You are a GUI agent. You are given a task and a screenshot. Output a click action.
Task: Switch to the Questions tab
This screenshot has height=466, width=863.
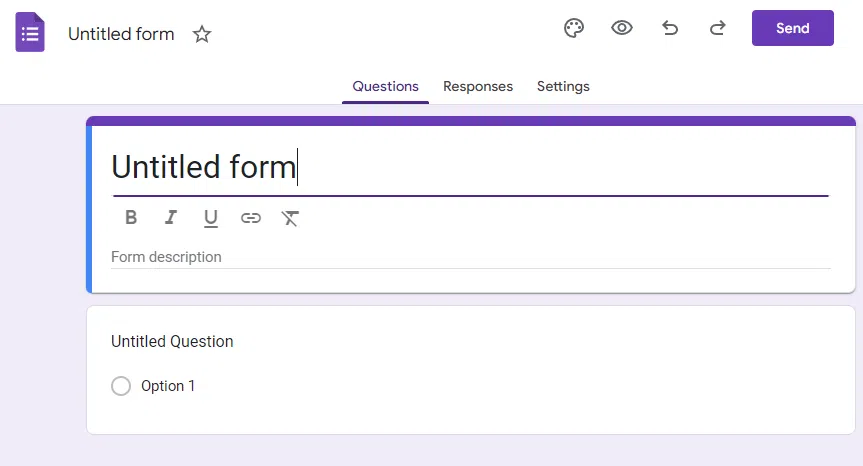(x=385, y=86)
